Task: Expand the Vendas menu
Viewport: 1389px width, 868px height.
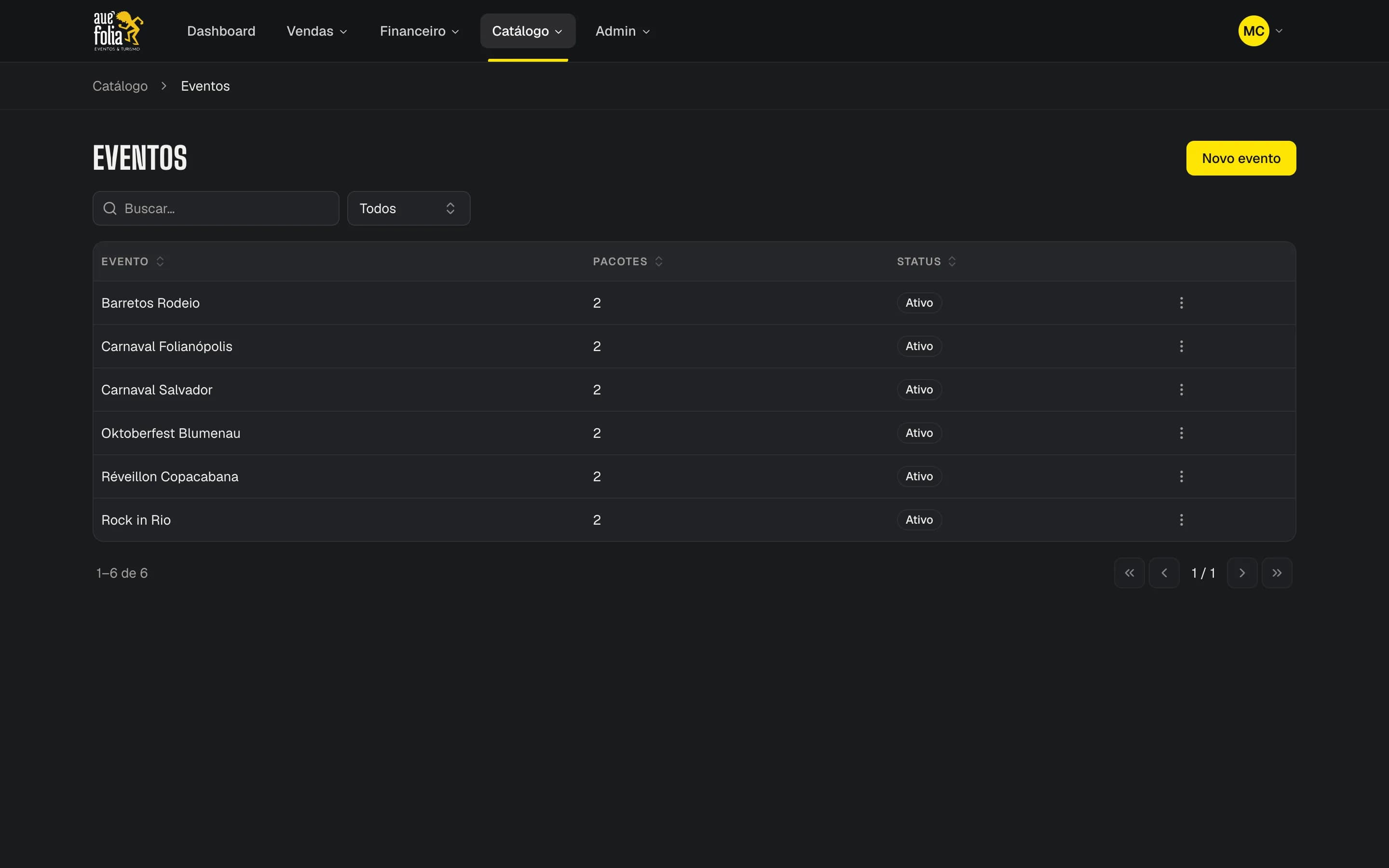Action: coord(317,31)
